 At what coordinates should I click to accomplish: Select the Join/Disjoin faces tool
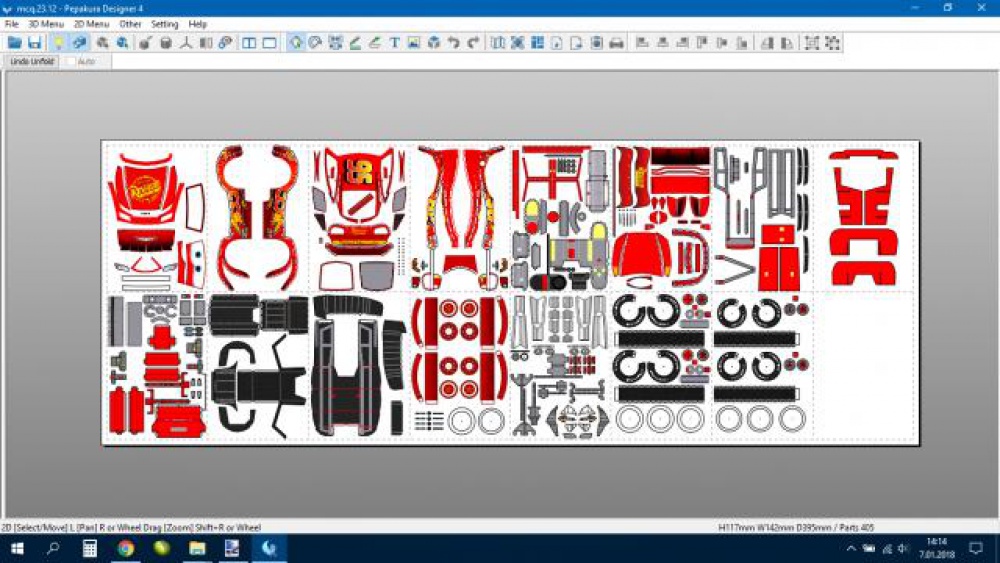335,43
